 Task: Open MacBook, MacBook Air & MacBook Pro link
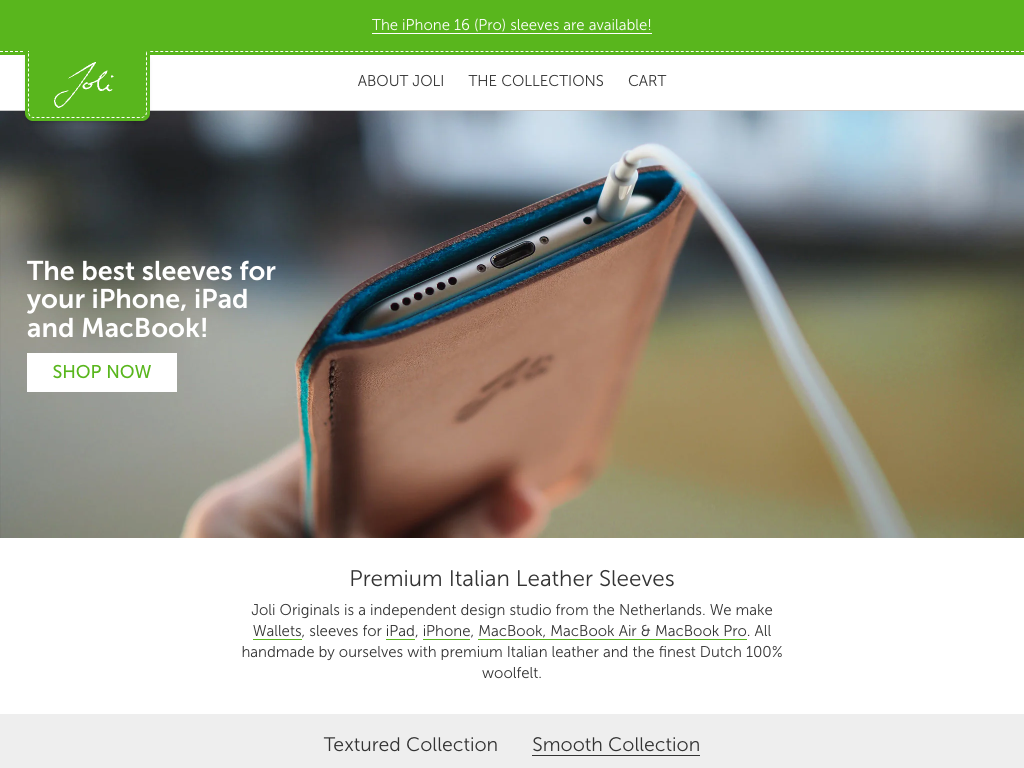tap(613, 631)
